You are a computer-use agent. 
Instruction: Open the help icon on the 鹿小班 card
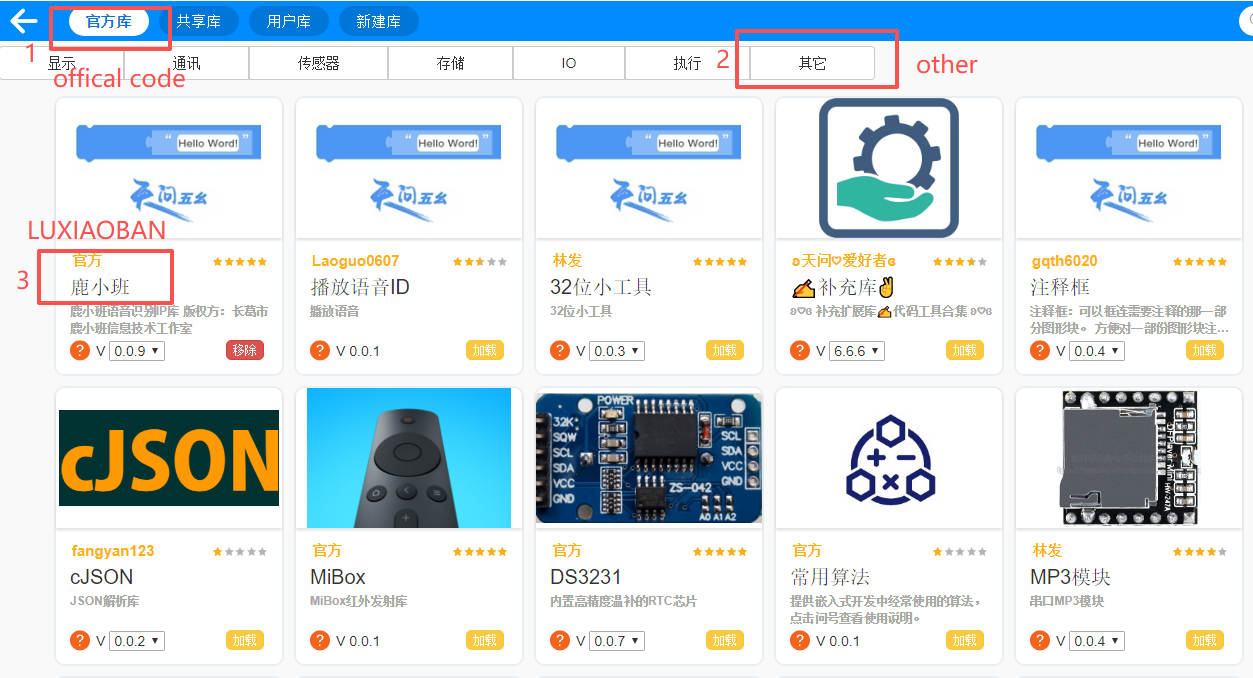[79, 351]
